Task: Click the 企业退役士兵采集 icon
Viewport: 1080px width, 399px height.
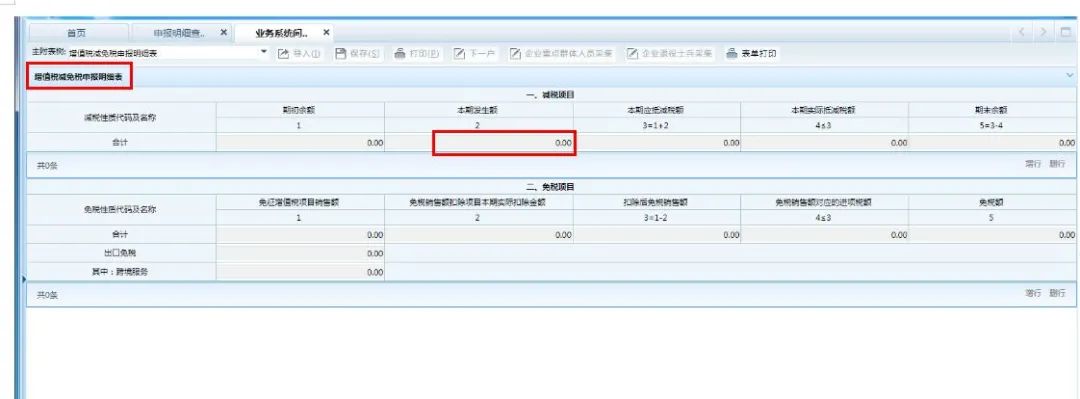Action: click(632, 53)
